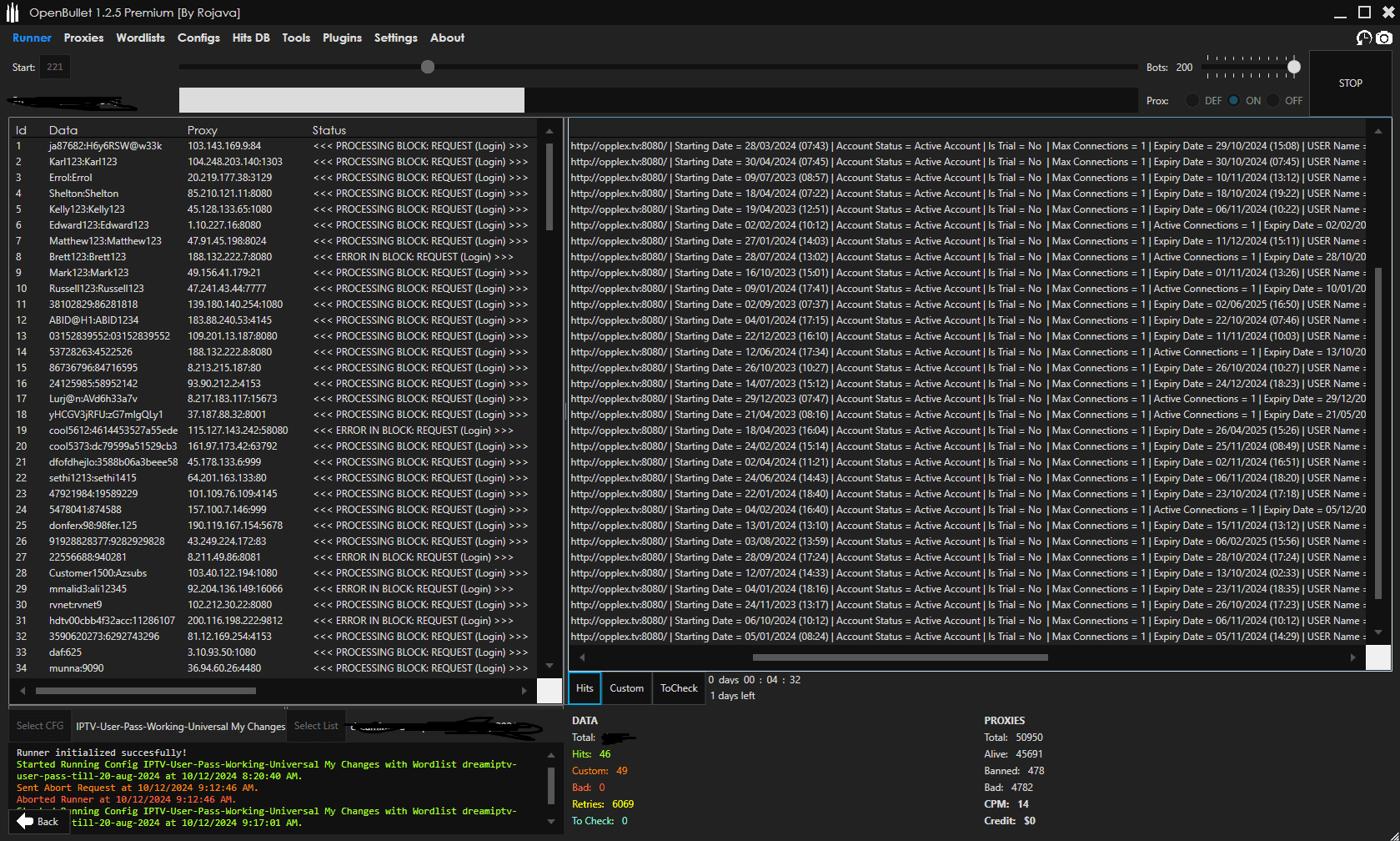Image resolution: width=1400 pixels, height=841 pixels.
Task: Click log panel scrollbar down arrow
Action: pyautogui.click(x=550, y=821)
